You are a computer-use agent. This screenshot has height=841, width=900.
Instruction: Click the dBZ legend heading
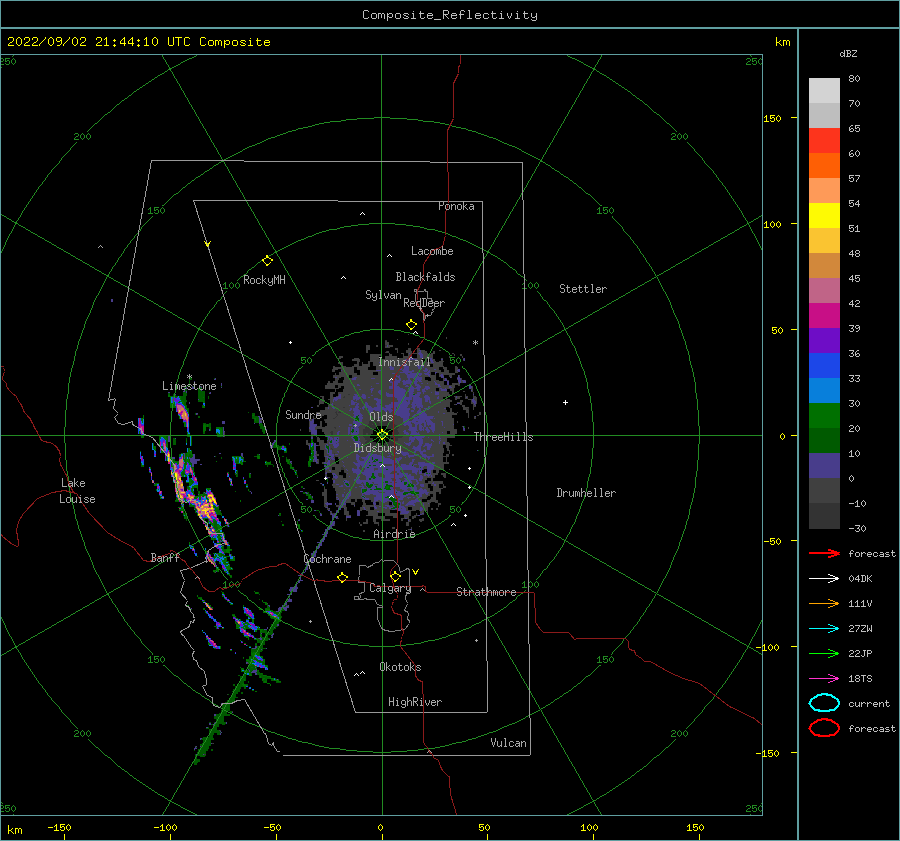pyautogui.click(x=848, y=53)
